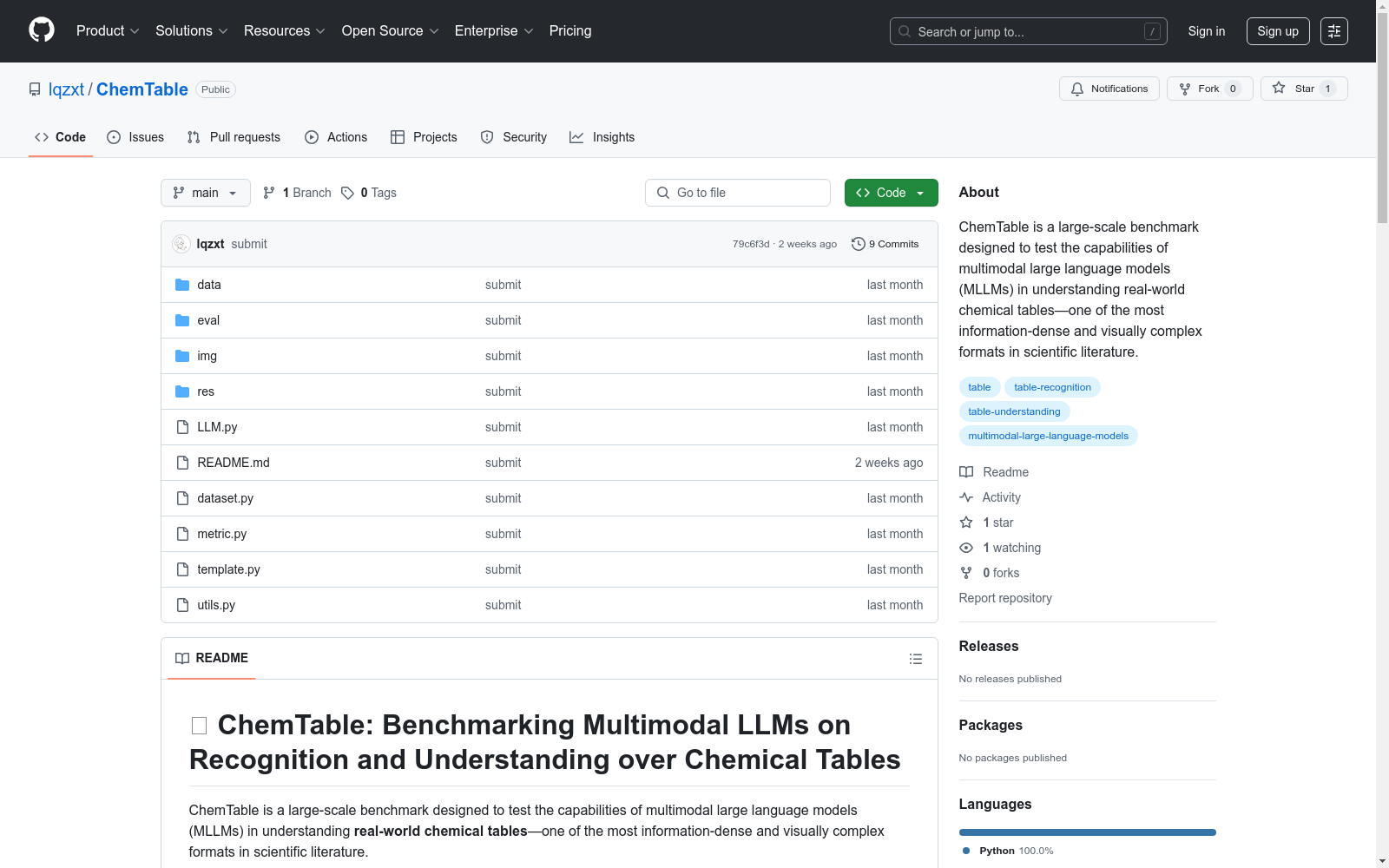The image size is (1389, 868).
Task: Select the Code repository tab
Action: [61, 137]
